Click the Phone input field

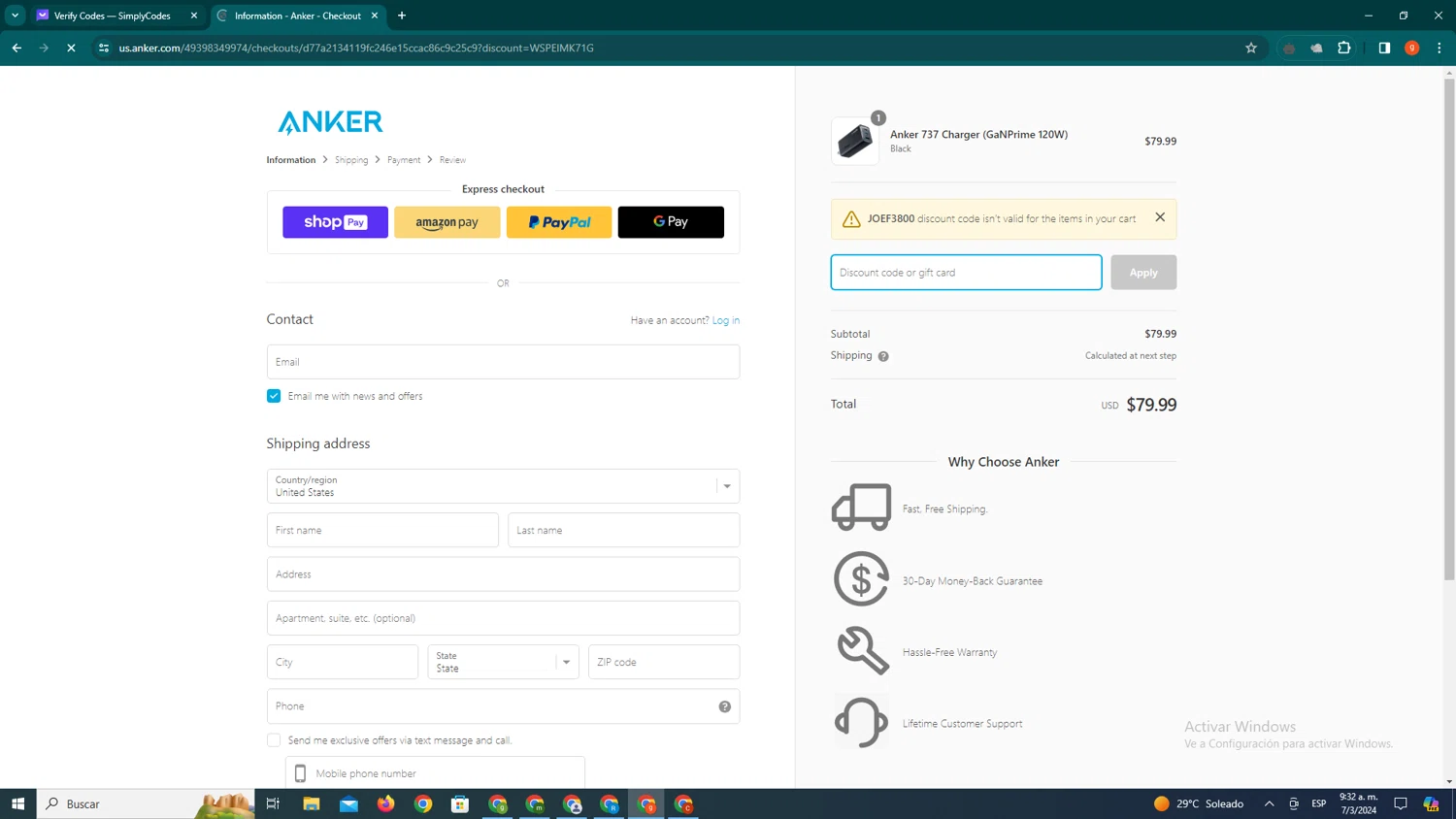[x=503, y=706]
